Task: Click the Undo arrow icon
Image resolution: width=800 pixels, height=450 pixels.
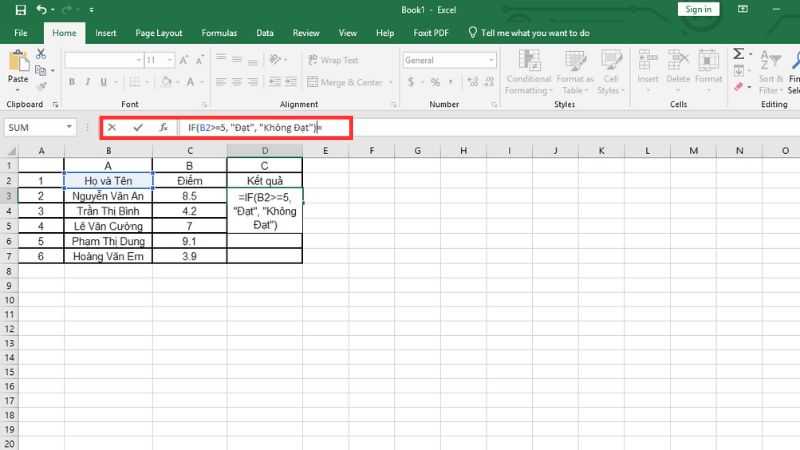Action: [x=41, y=9]
